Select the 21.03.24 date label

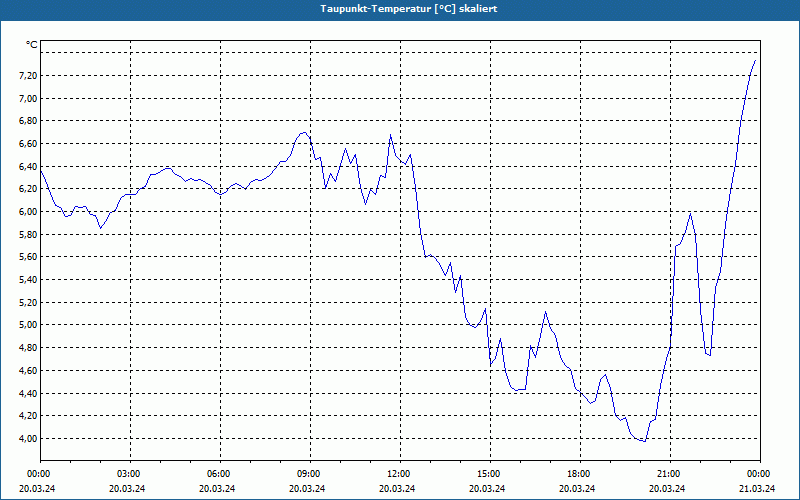(x=757, y=488)
